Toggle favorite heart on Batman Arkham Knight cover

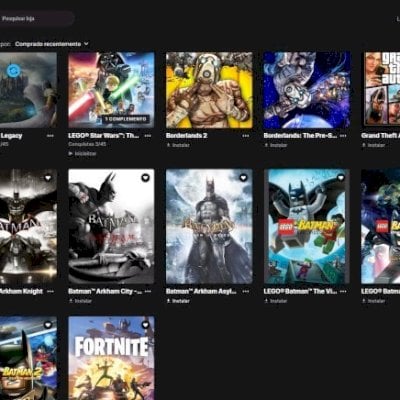48,178
